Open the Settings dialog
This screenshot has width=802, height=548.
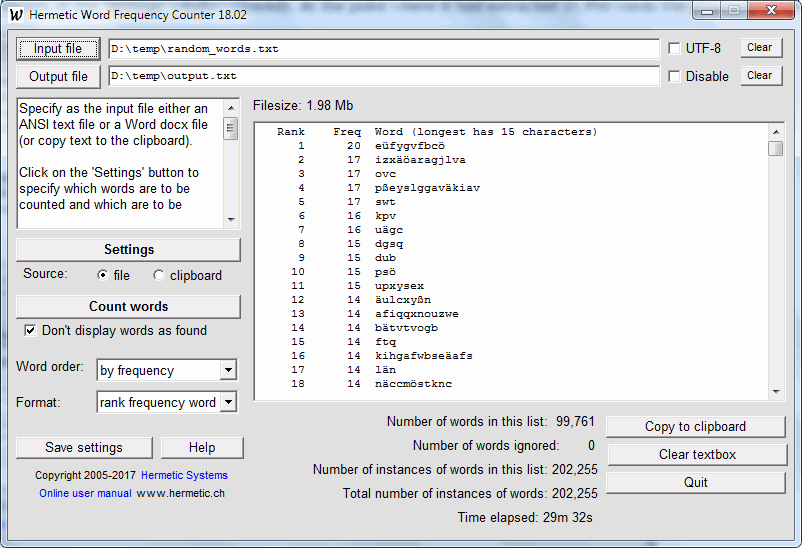coord(128,250)
